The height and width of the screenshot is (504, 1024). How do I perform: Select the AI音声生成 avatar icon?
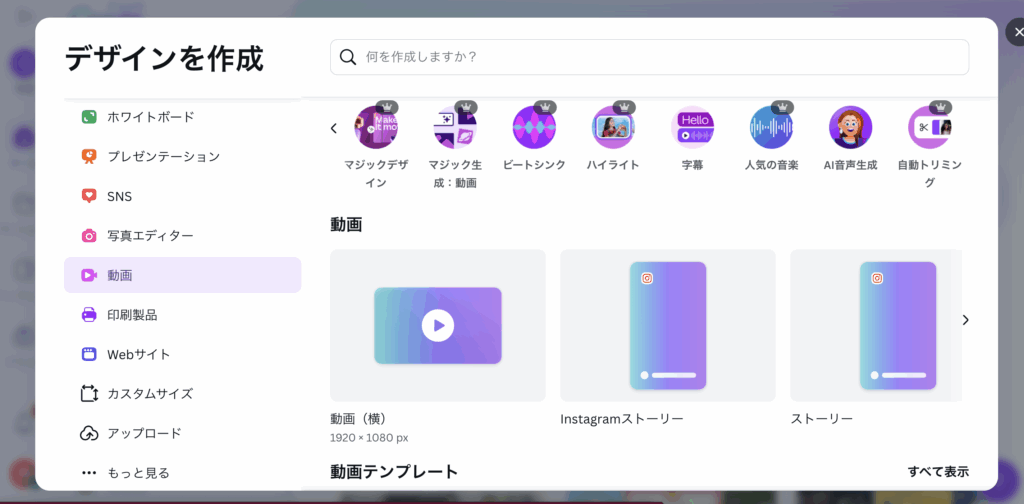tap(850, 128)
